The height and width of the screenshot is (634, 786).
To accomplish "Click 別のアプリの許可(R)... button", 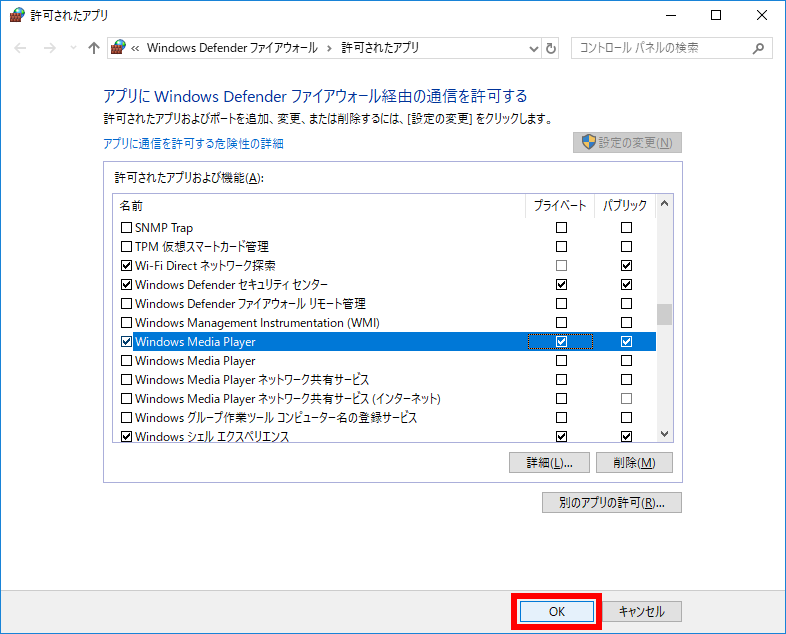I will 612,503.
